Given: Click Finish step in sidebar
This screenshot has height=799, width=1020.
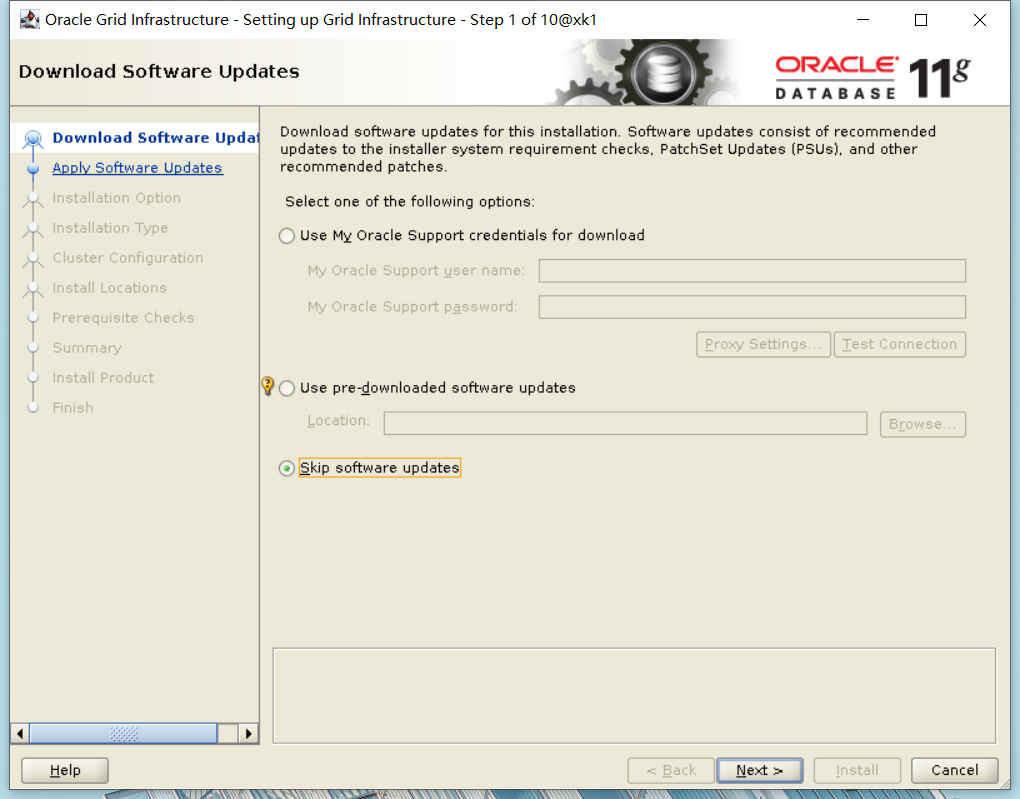Looking at the screenshot, I should [x=73, y=407].
